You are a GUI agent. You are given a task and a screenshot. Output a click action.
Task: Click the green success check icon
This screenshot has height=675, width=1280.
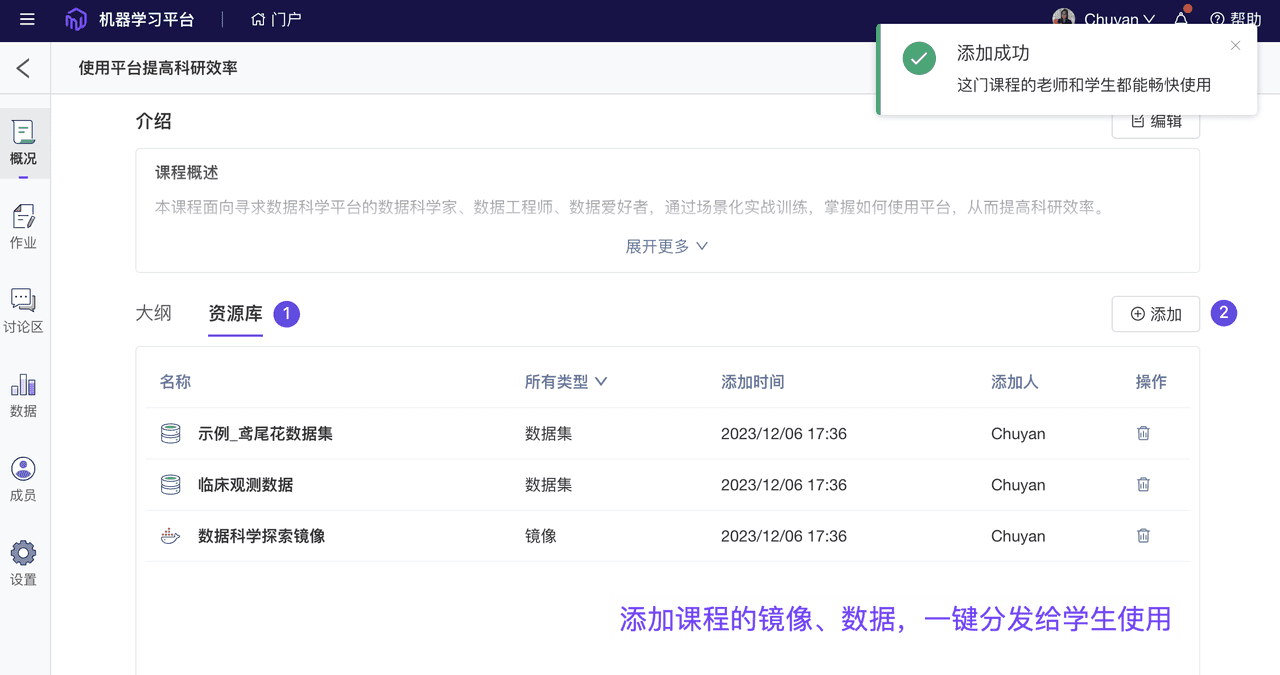(x=919, y=58)
